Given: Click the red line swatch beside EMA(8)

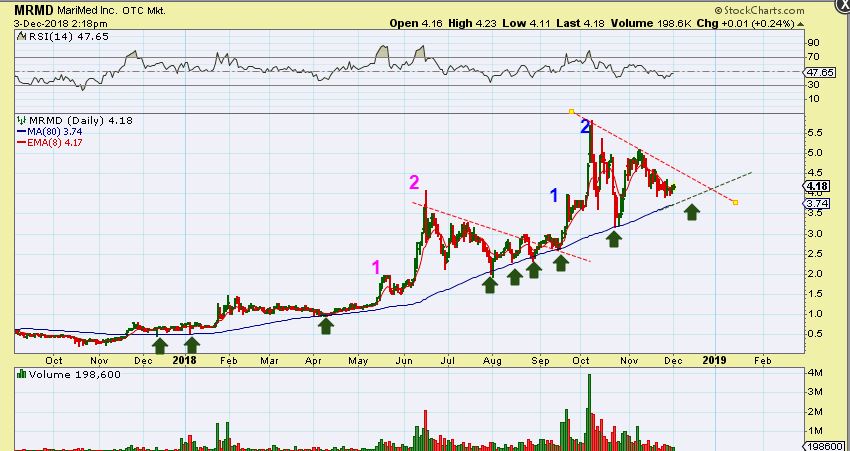Looking at the screenshot, I should click(22, 143).
